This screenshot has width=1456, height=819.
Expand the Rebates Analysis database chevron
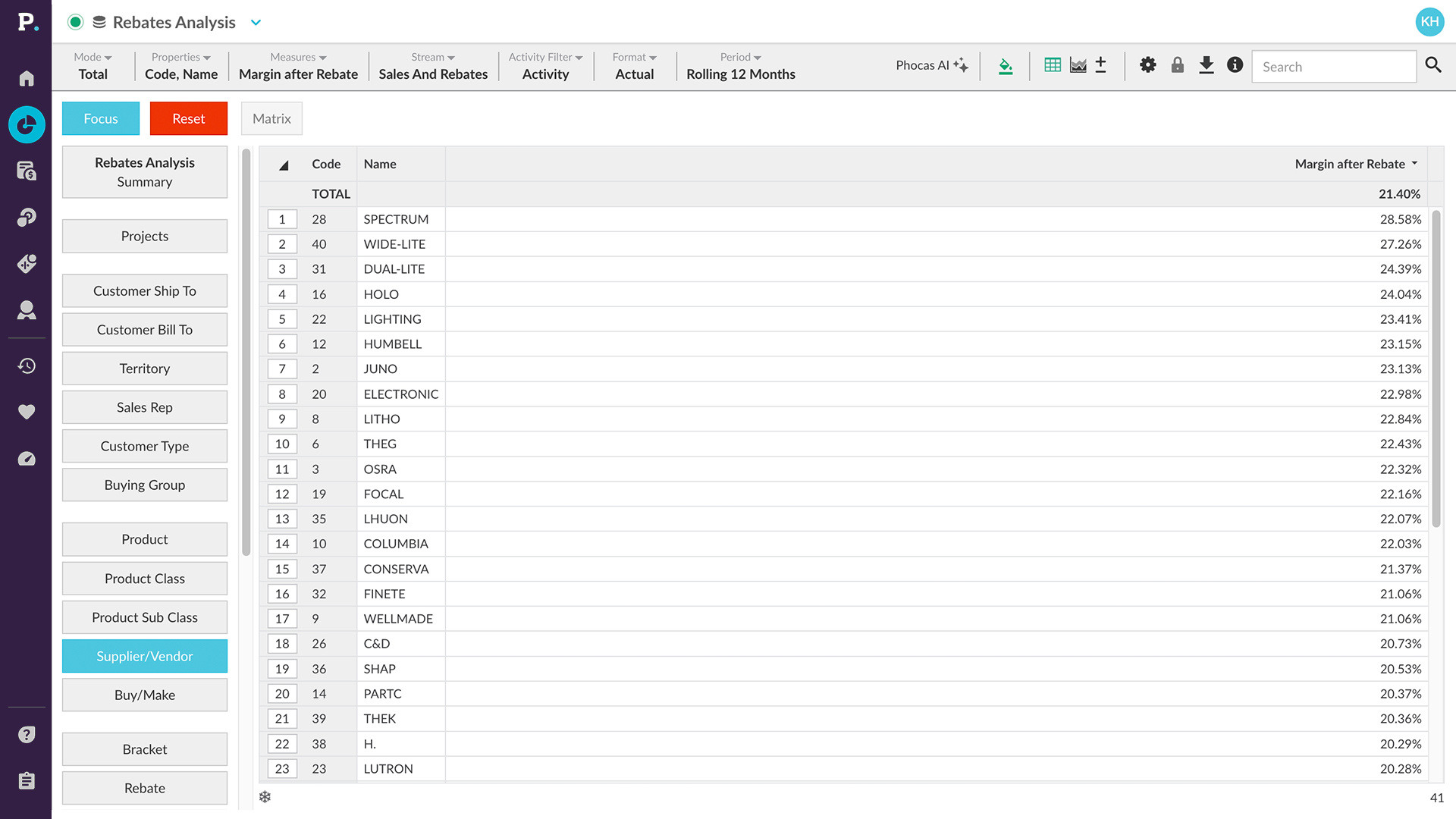(x=256, y=22)
